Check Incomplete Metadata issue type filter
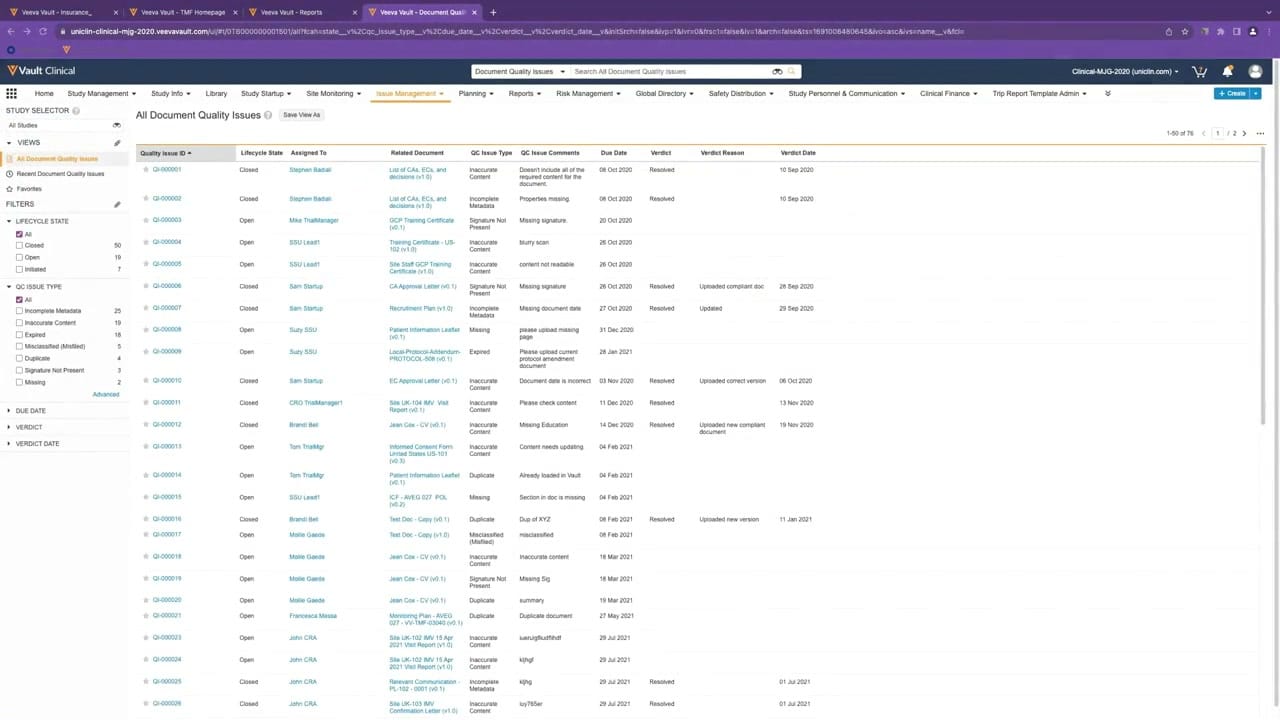This screenshot has width=1280, height=720. pos(19,311)
